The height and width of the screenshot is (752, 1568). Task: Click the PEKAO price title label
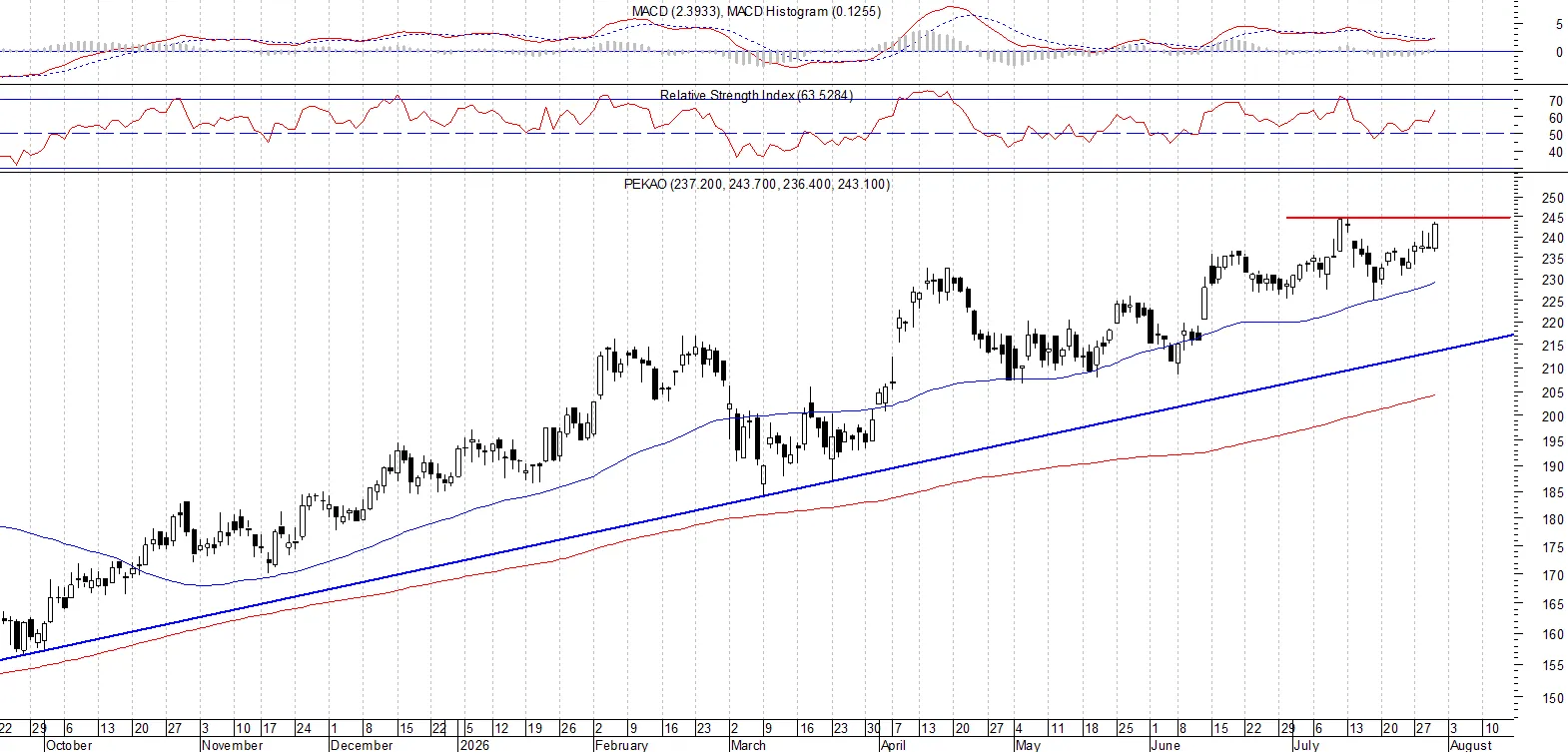[756, 184]
